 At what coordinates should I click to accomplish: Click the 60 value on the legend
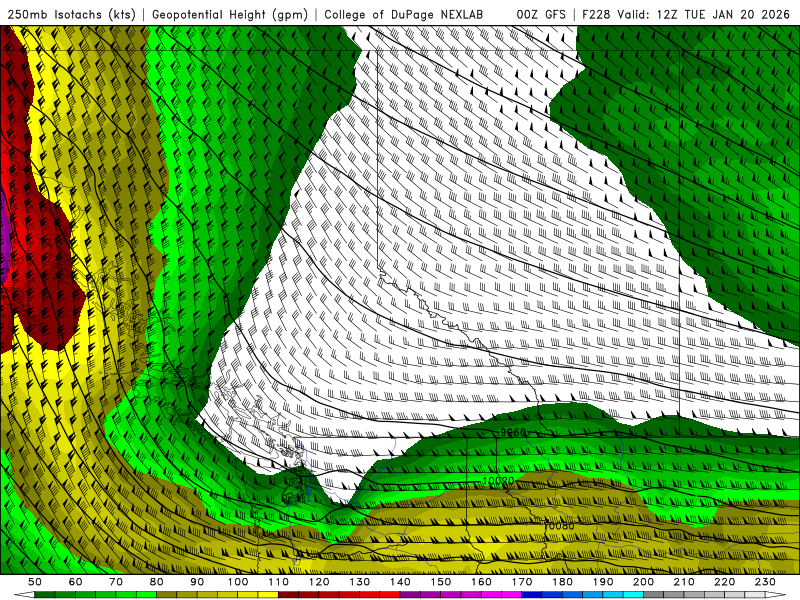click(75, 582)
